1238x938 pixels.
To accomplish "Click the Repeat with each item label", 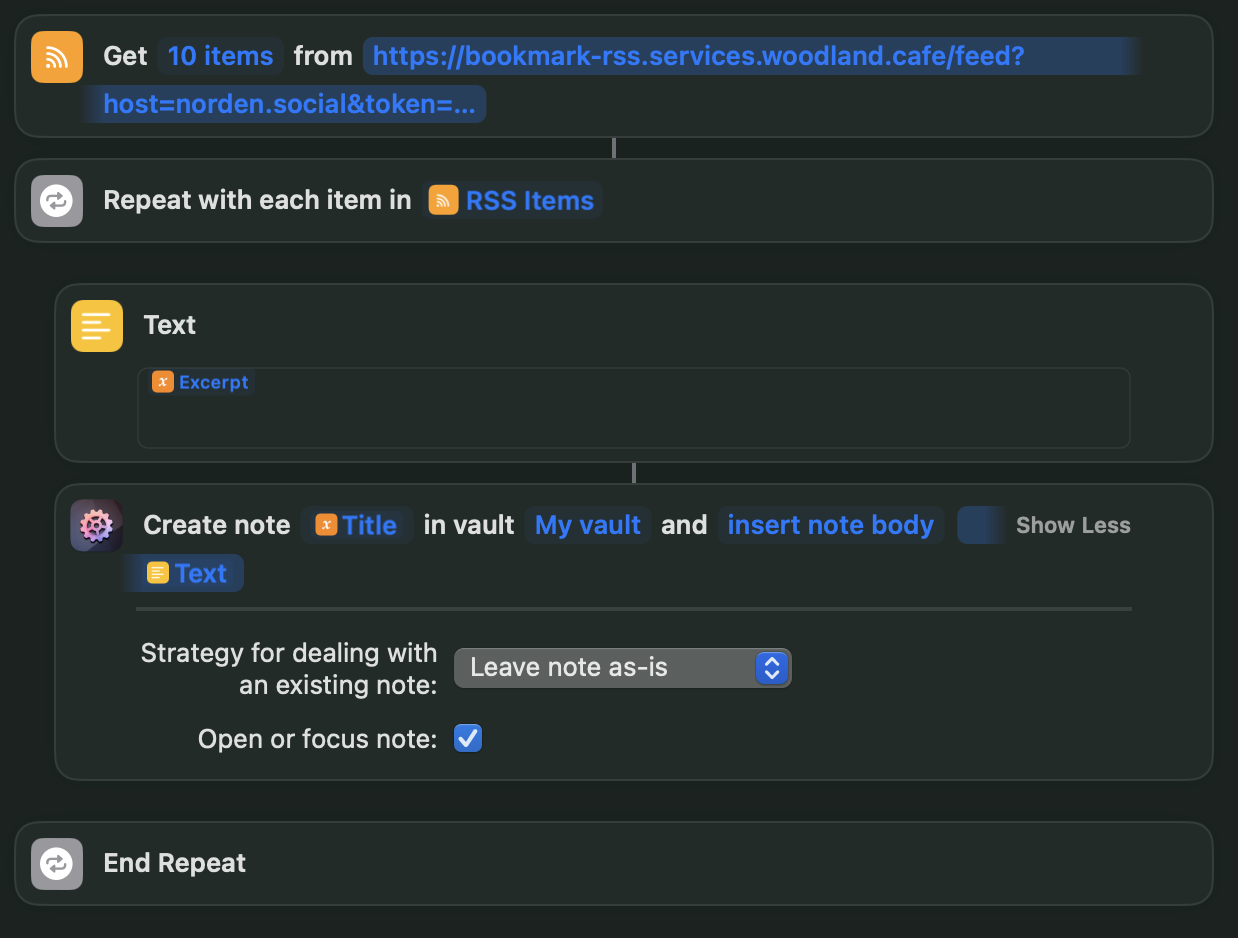I will (x=257, y=200).
